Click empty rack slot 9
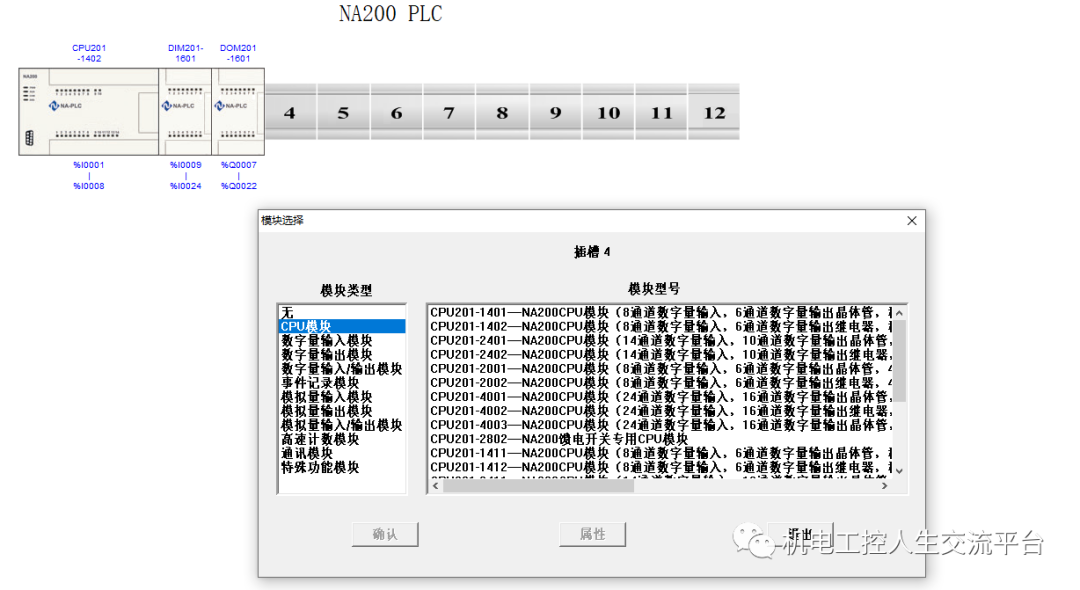 (556, 112)
